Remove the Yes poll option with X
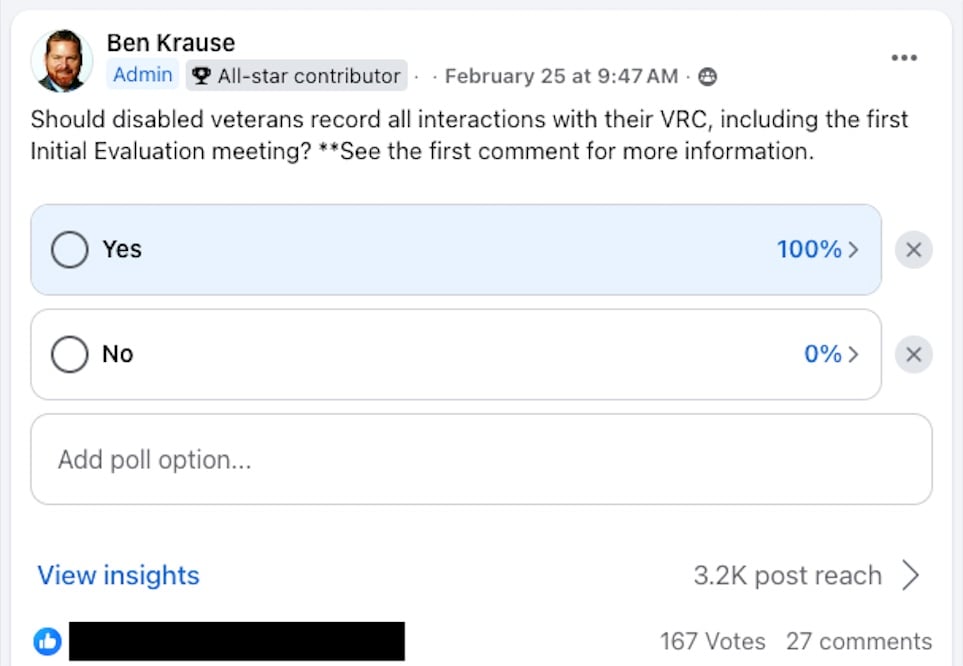 coord(913,250)
